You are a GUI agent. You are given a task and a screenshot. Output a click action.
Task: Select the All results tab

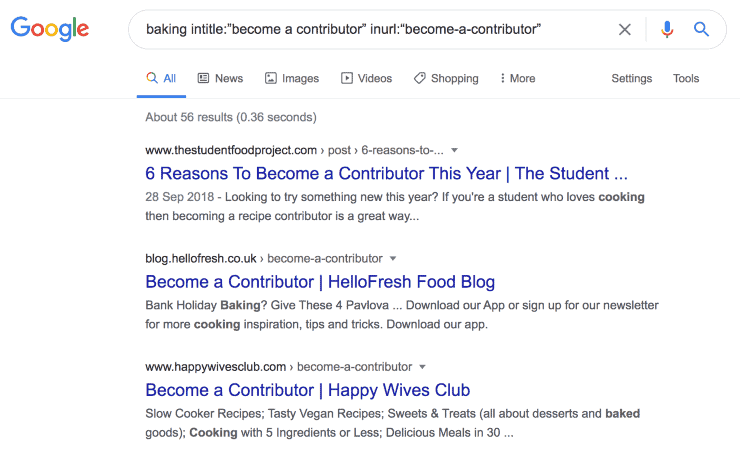161,78
